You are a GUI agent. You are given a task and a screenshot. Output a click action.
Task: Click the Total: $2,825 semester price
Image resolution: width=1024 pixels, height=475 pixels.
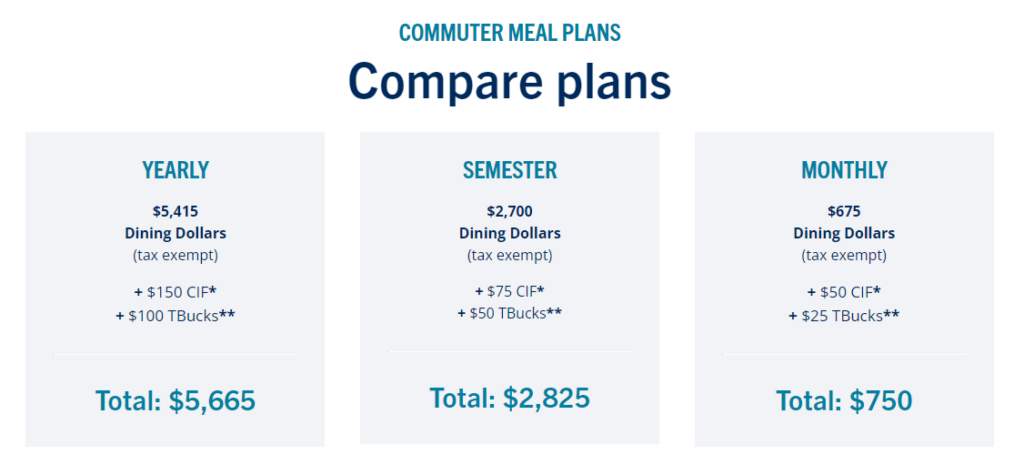coord(509,397)
